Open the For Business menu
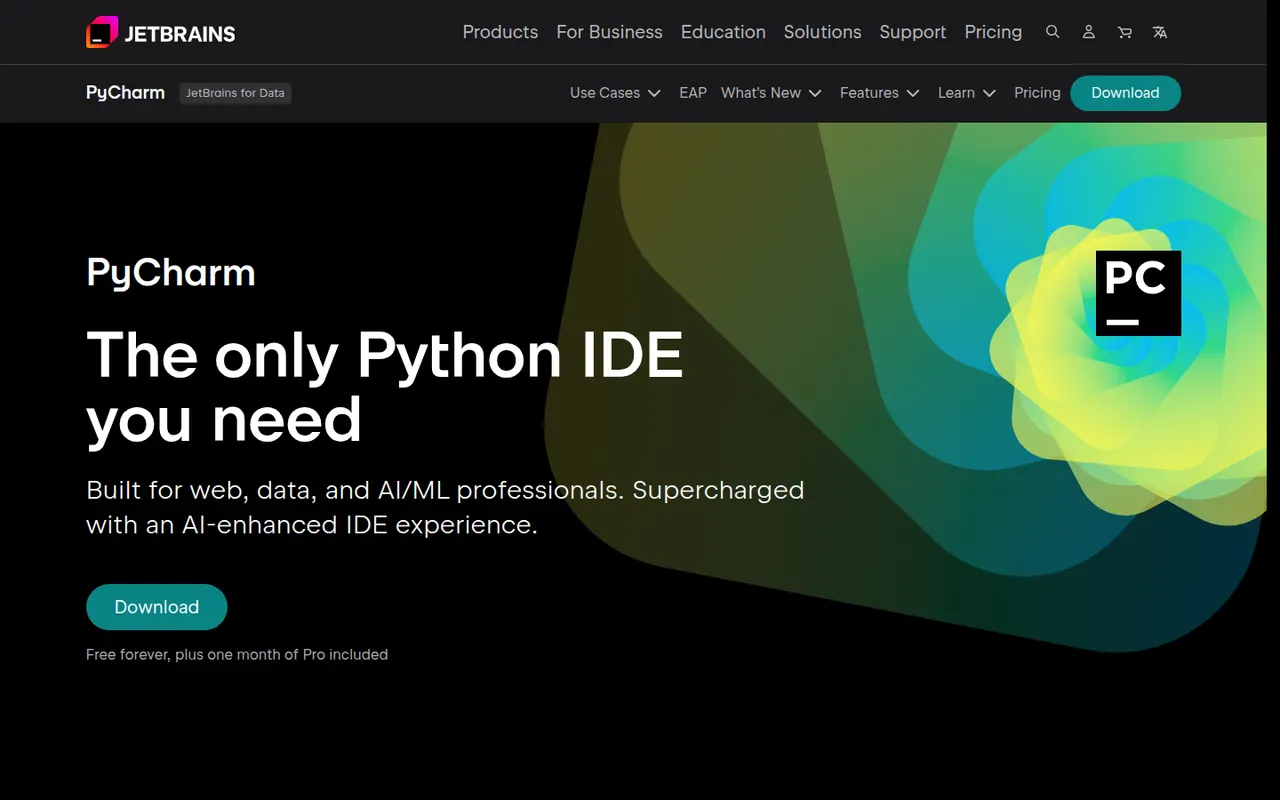The width and height of the screenshot is (1280, 800). point(609,32)
